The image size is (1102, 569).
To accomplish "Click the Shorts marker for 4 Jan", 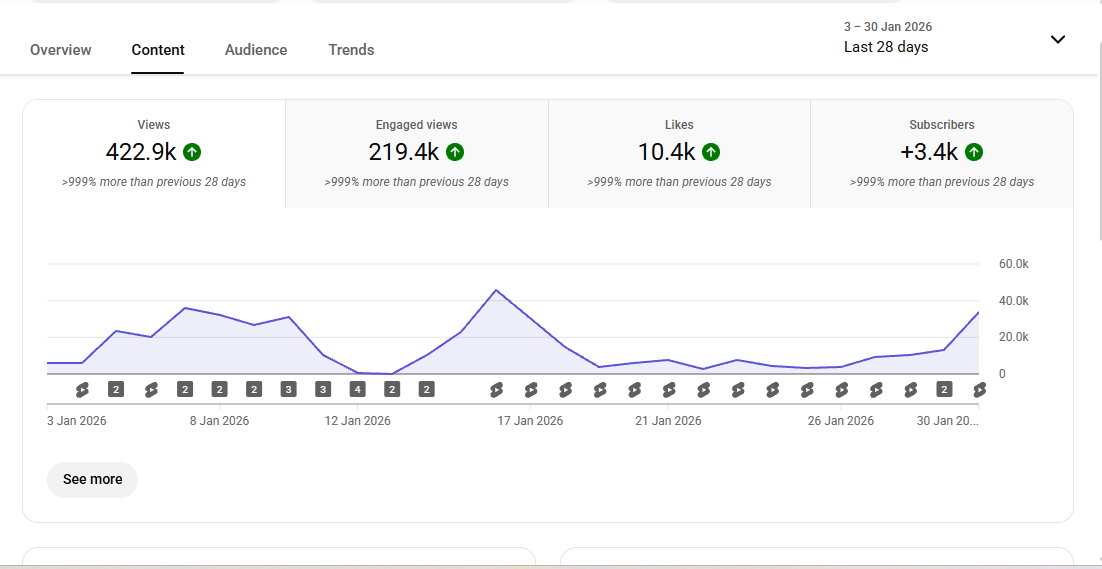I will pos(82,389).
